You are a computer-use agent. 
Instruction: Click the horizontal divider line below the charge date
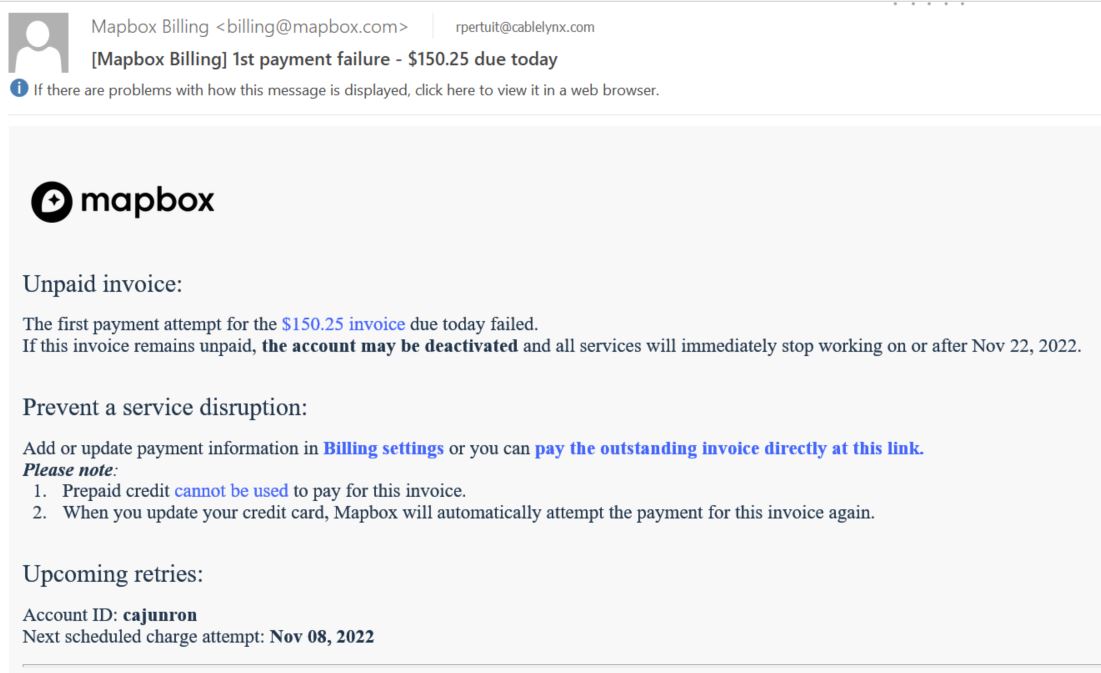562,665
